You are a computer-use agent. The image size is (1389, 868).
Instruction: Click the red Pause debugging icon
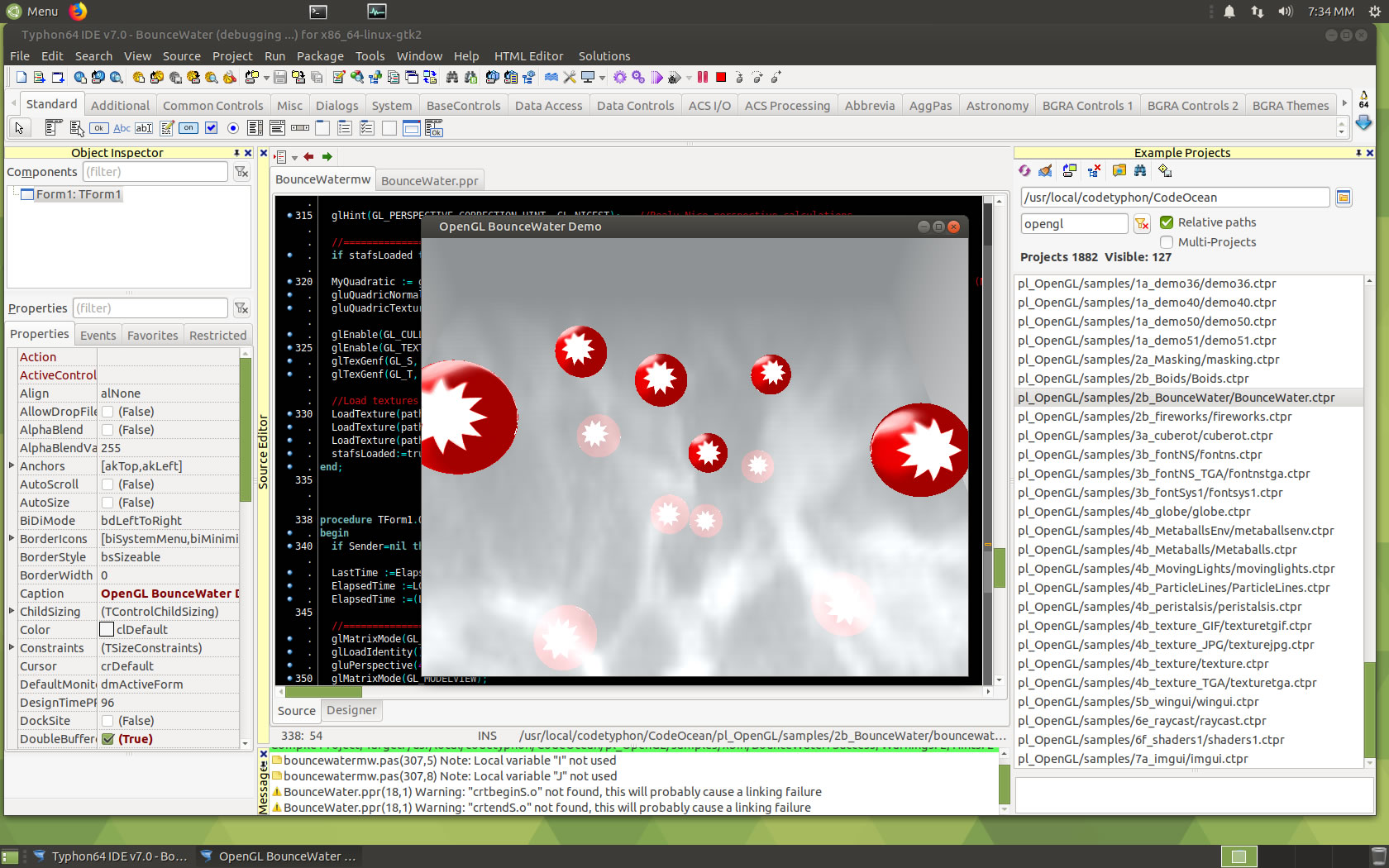pos(703,77)
